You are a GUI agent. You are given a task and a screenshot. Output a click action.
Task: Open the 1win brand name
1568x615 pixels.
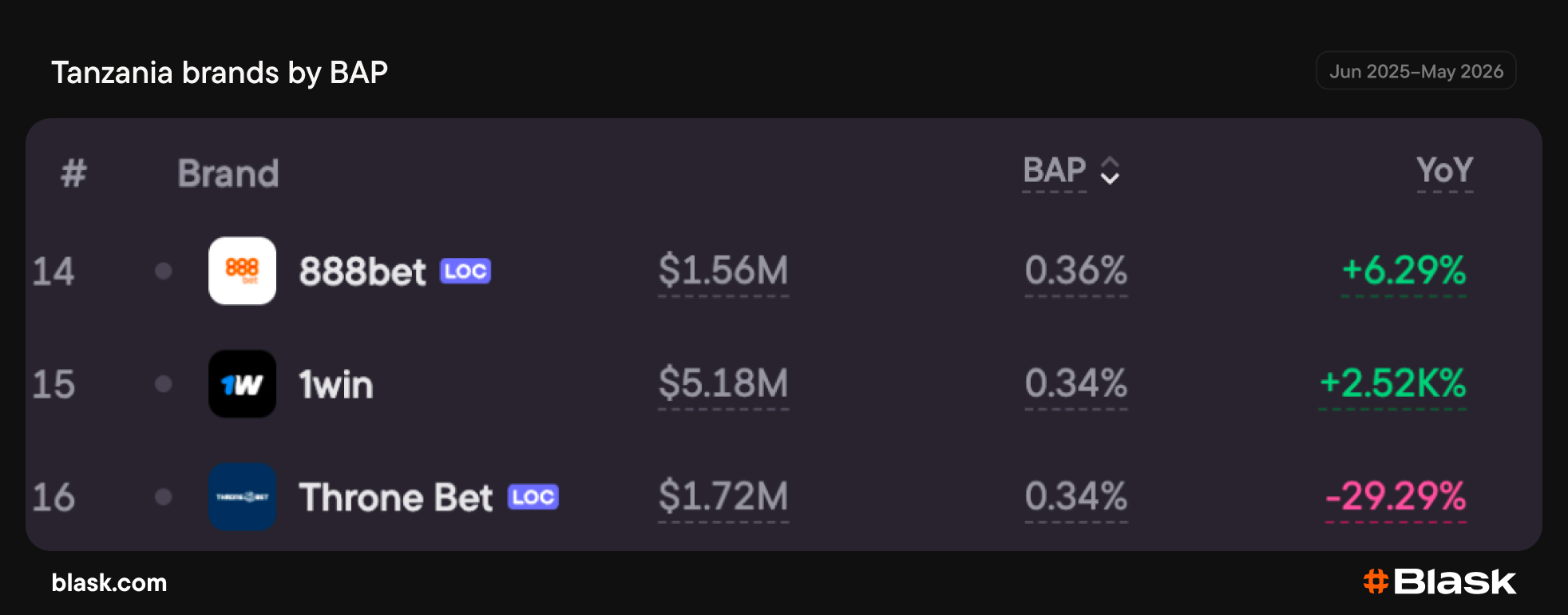[336, 384]
